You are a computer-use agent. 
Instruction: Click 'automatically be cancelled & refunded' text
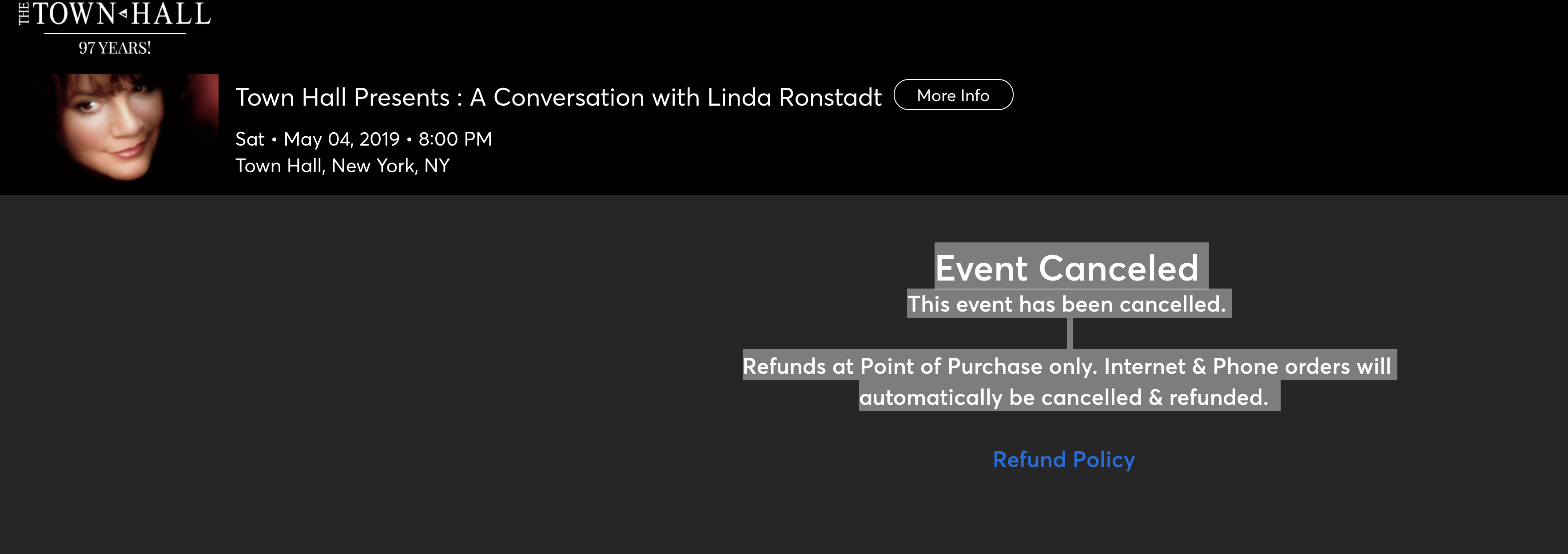[1063, 398]
